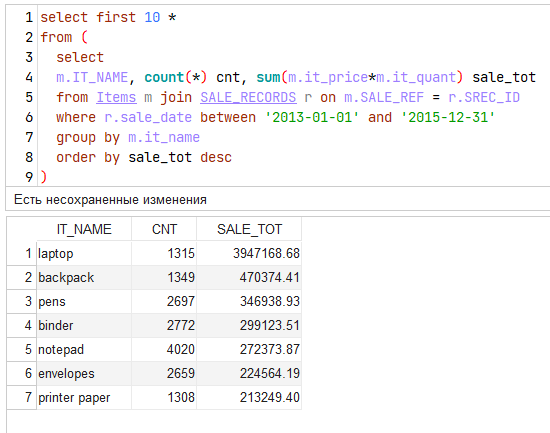
Task: Select row number 7 header
Action: click(x=21, y=398)
